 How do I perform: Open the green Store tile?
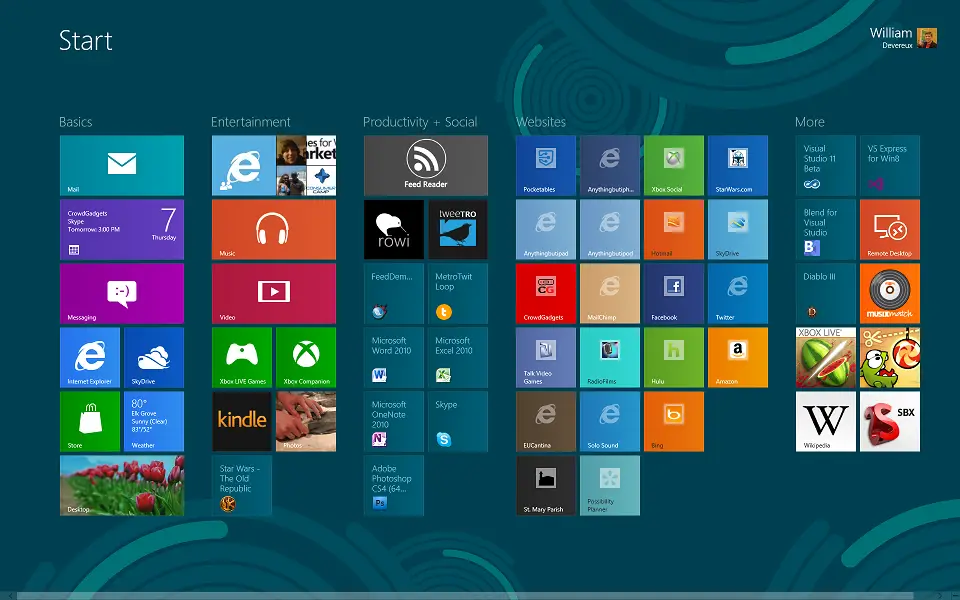tap(90, 421)
